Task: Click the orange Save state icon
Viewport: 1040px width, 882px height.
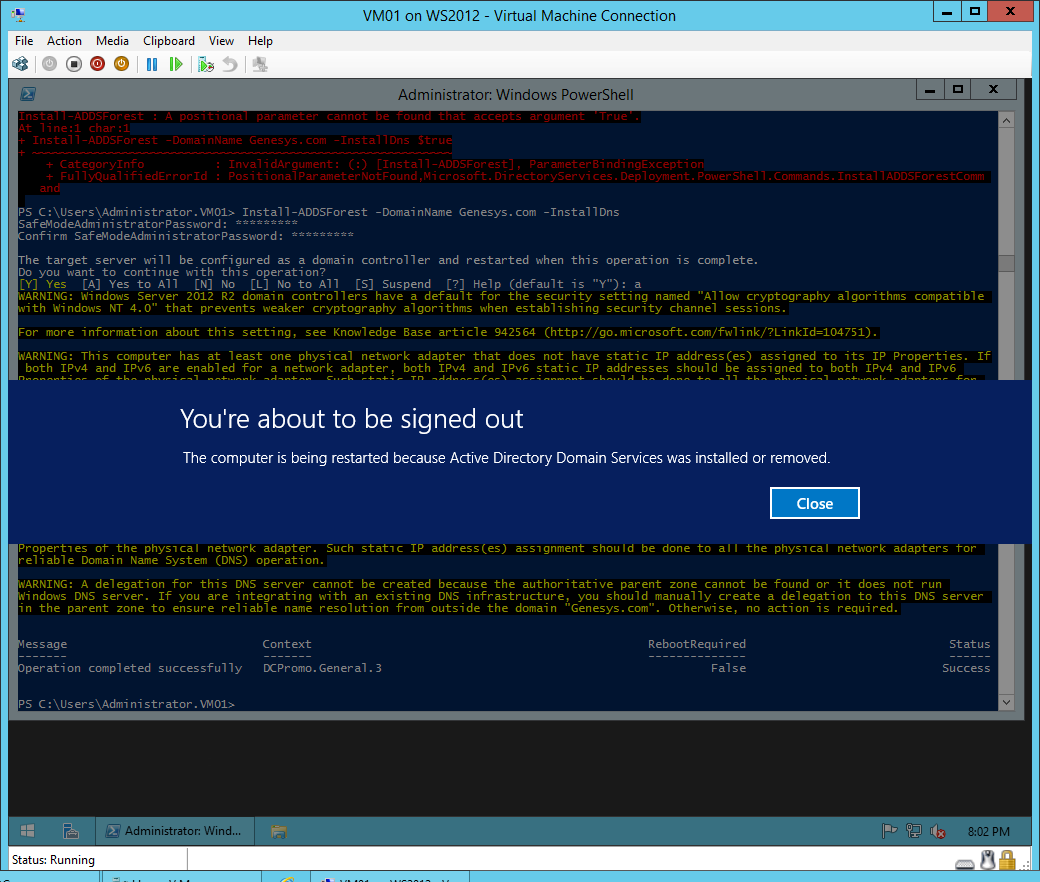Action: 122,64
